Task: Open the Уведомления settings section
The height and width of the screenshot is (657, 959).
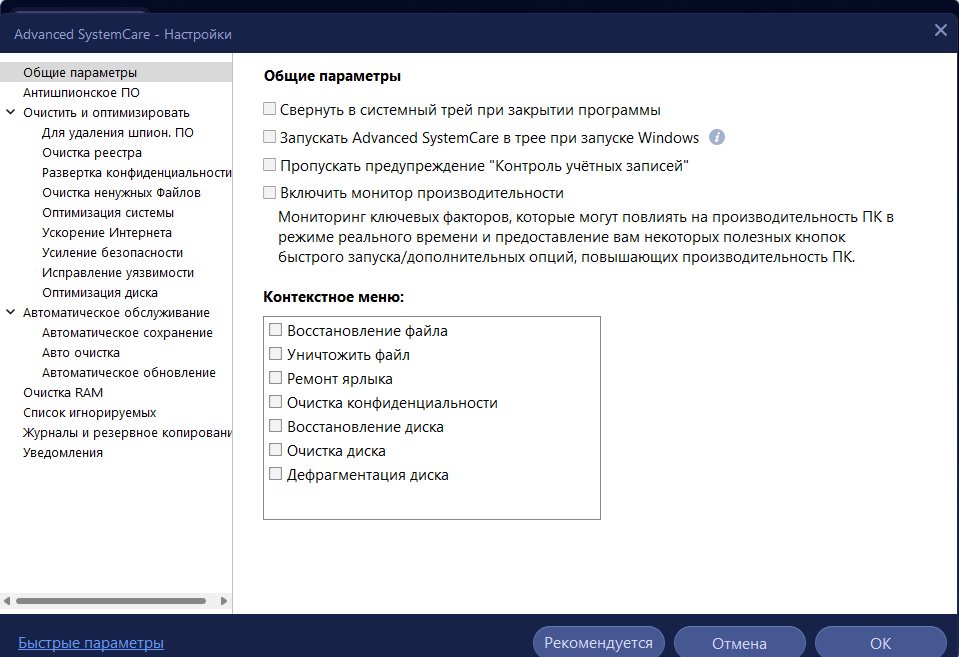Action: (63, 453)
